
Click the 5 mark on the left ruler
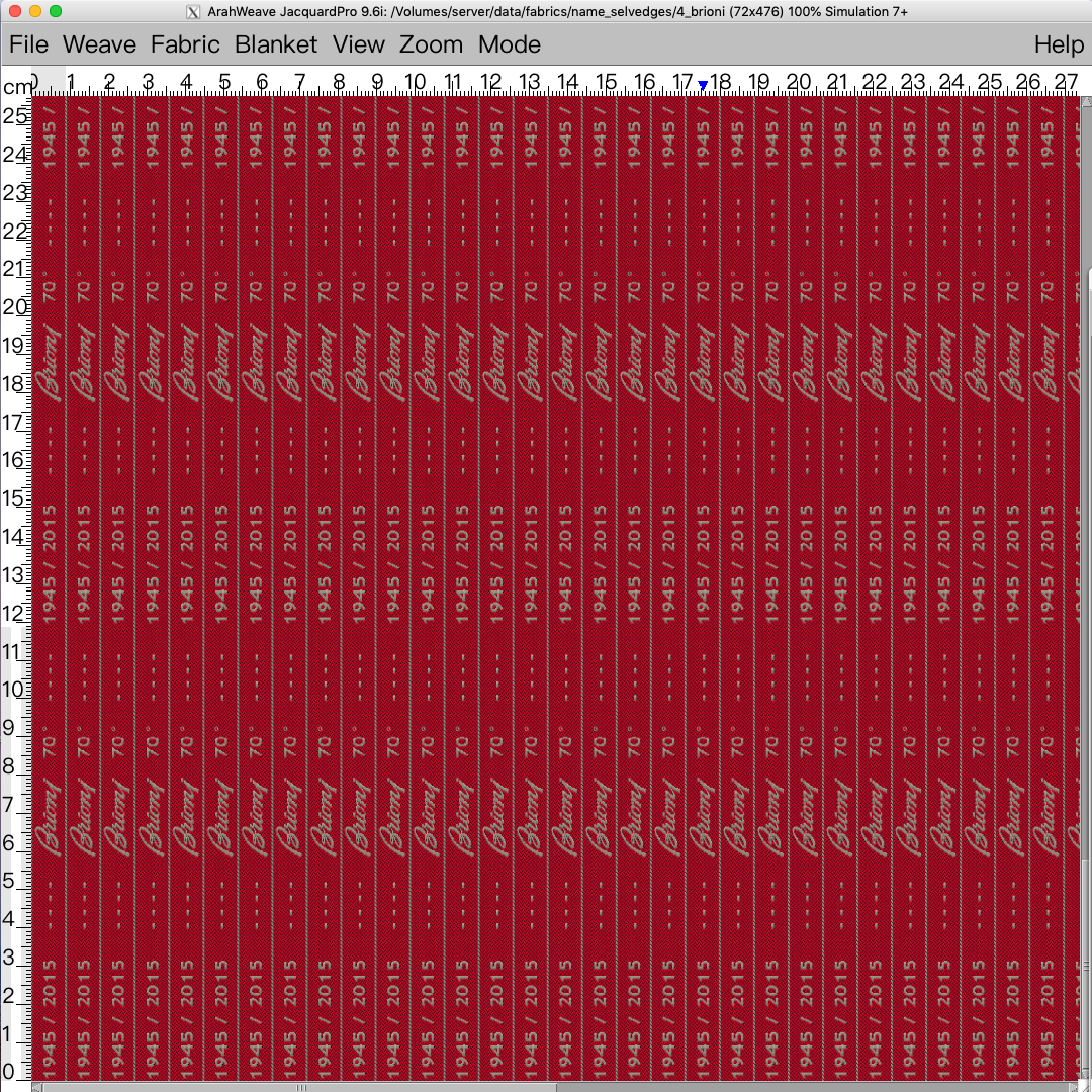pos(9,880)
